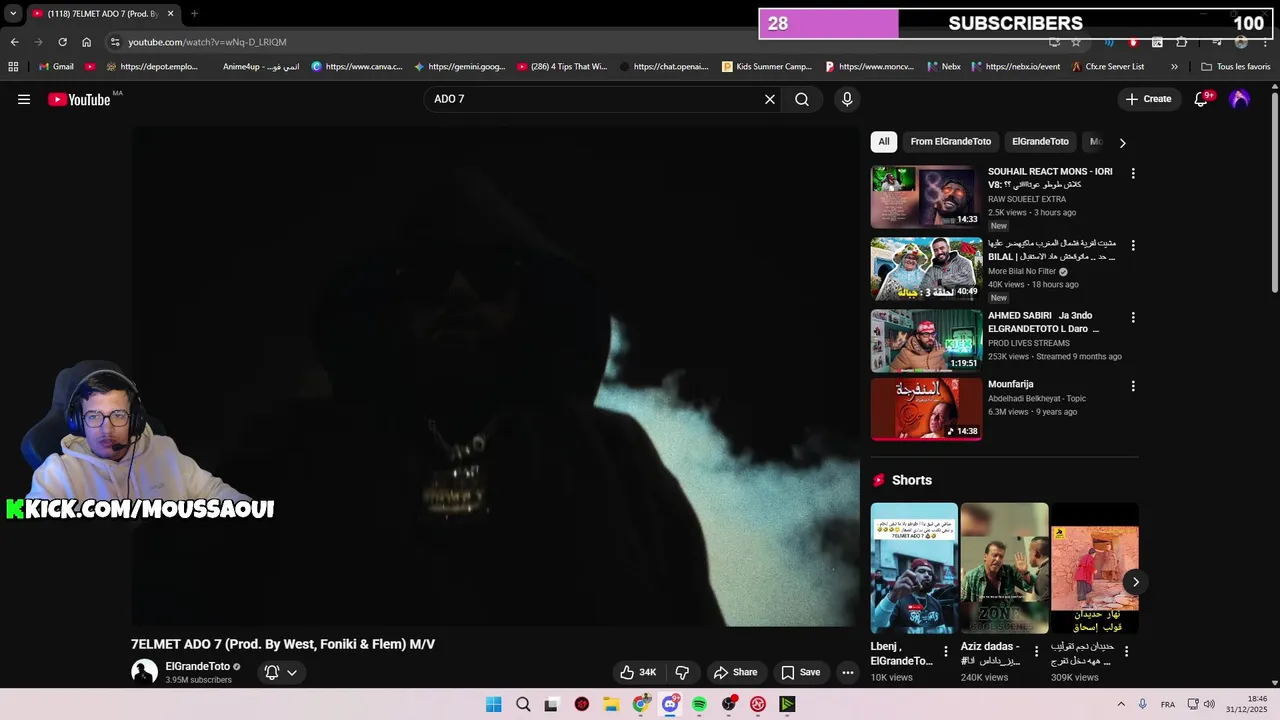Open the ElGrandeToto channel avatar
The image size is (1280, 720).
pos(144,672)
